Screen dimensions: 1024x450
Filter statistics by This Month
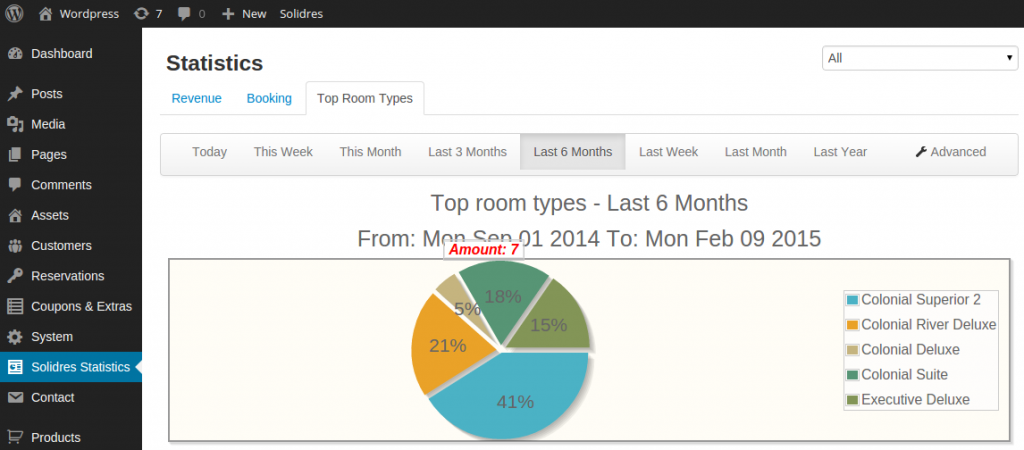370,152
